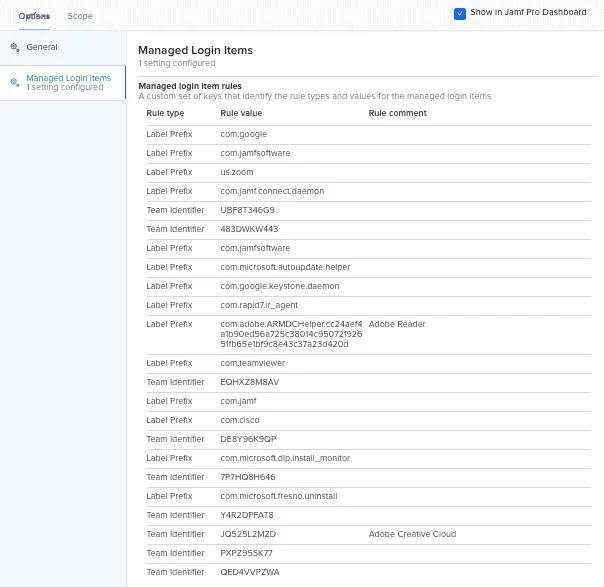Click the Rule value column header
The height and width of the screenshot is (587, 604).
(241, 113)
